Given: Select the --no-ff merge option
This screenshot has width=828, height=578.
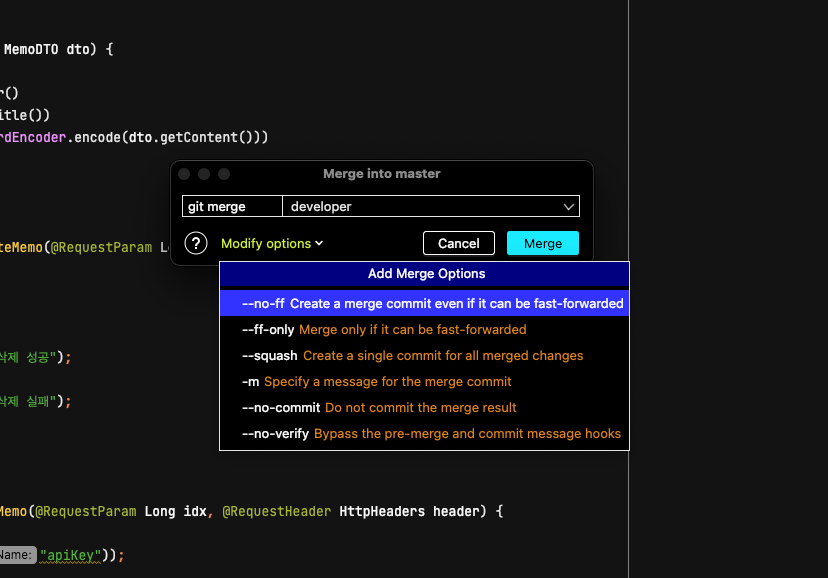Looking at the screenshot, I should coord(424,304).
